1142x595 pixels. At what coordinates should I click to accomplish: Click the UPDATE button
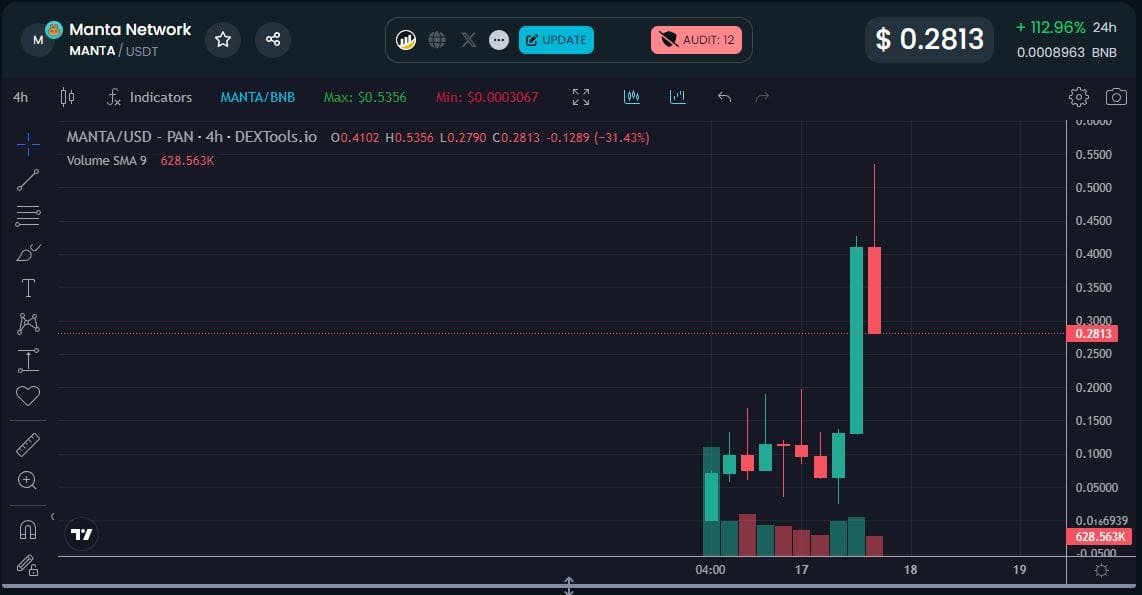[x=557, y=40]
